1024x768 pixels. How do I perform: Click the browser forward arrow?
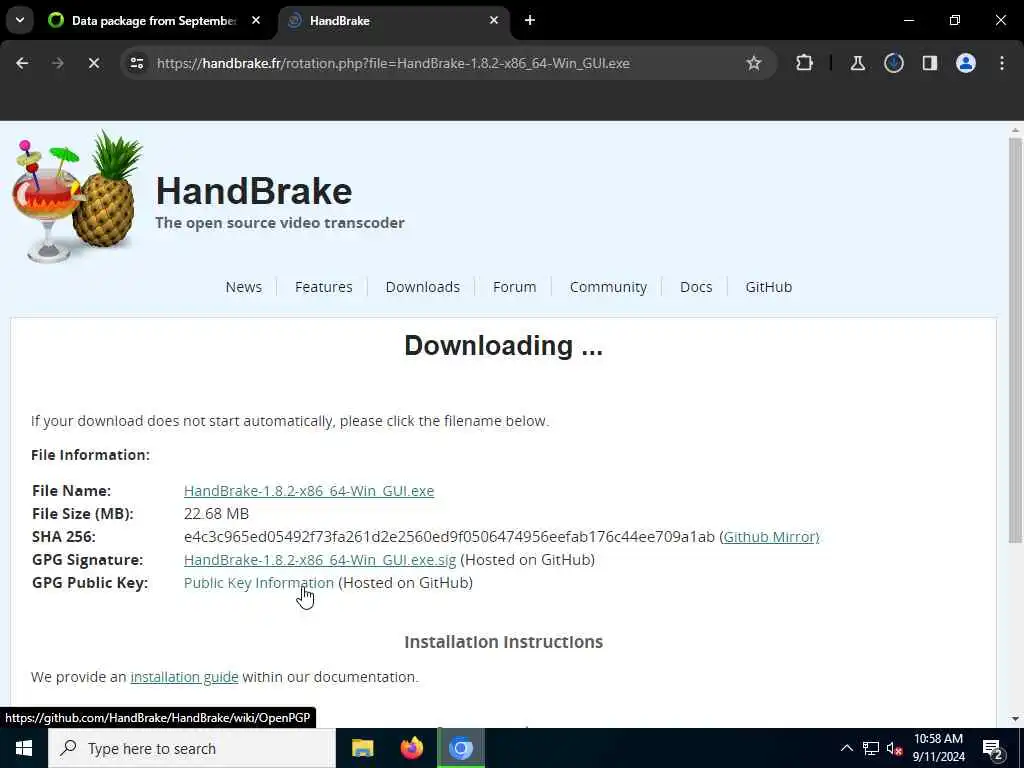pyautogui.click(x=57, y=63)
